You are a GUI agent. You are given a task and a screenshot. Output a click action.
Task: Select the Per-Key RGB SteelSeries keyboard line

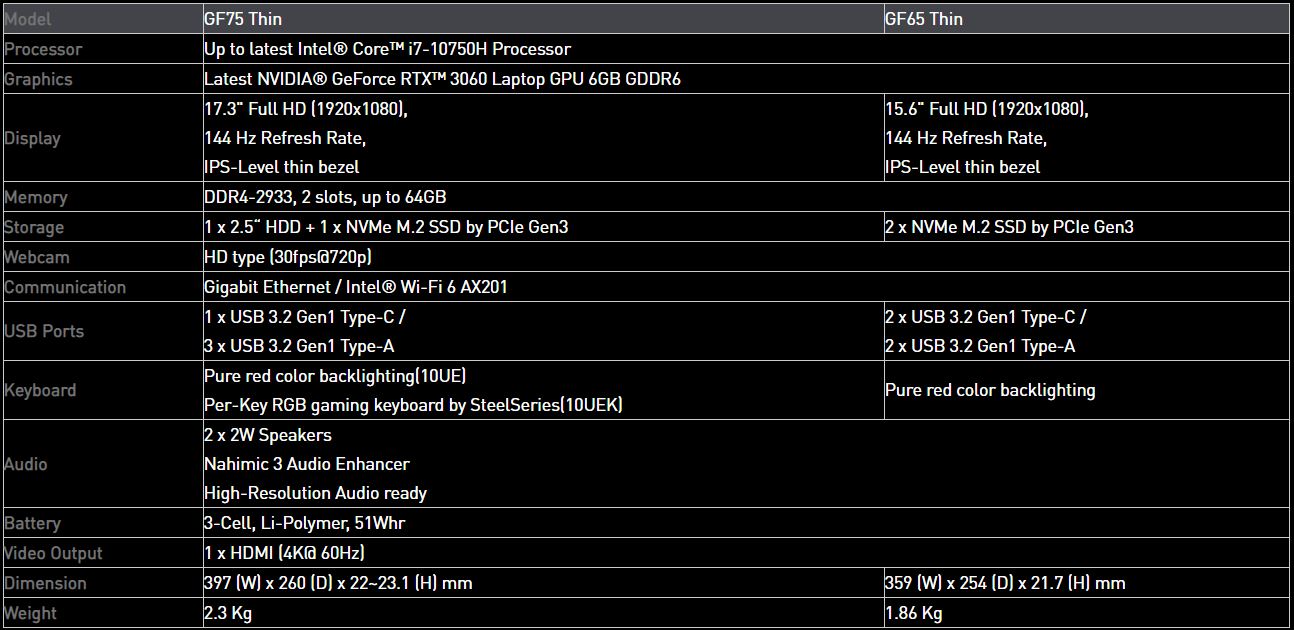414,405
